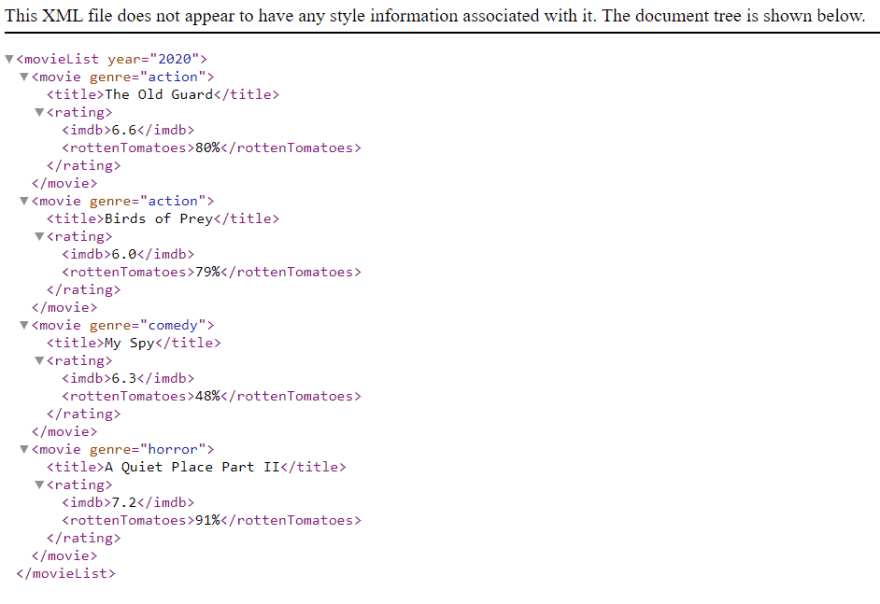The width and height of the screenshot is (880, 604).
Task: Click the imdb value 6.3
Action: point(124,378)
